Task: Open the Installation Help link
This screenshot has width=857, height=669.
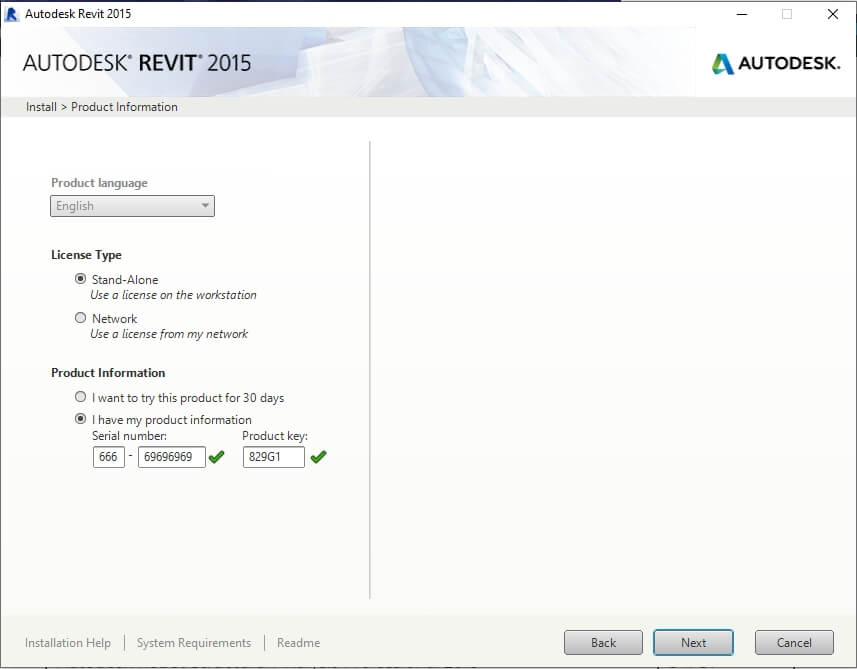Action: coord(68,643)
